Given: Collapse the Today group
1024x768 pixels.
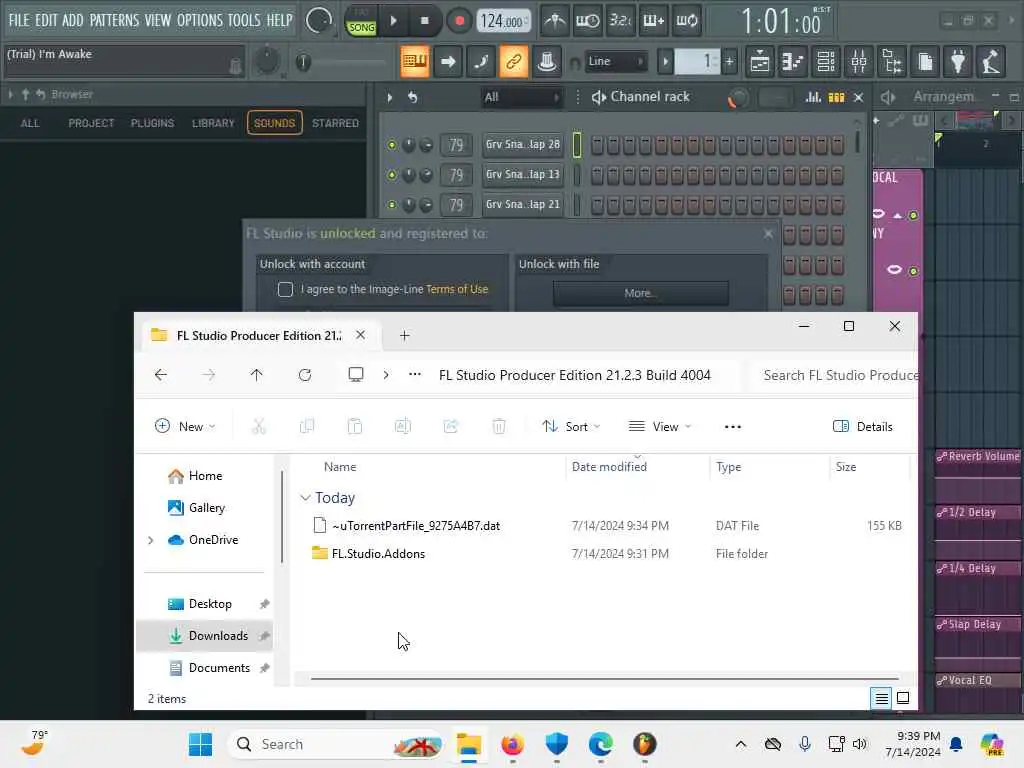Looking at the screenshot, I should pyautogui.click(x=305, y=498).
